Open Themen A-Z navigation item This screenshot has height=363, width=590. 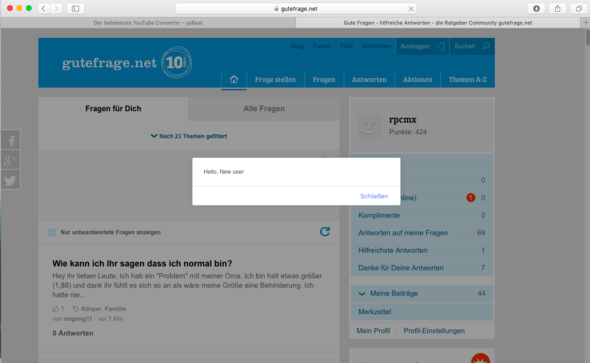click(468, 79)
